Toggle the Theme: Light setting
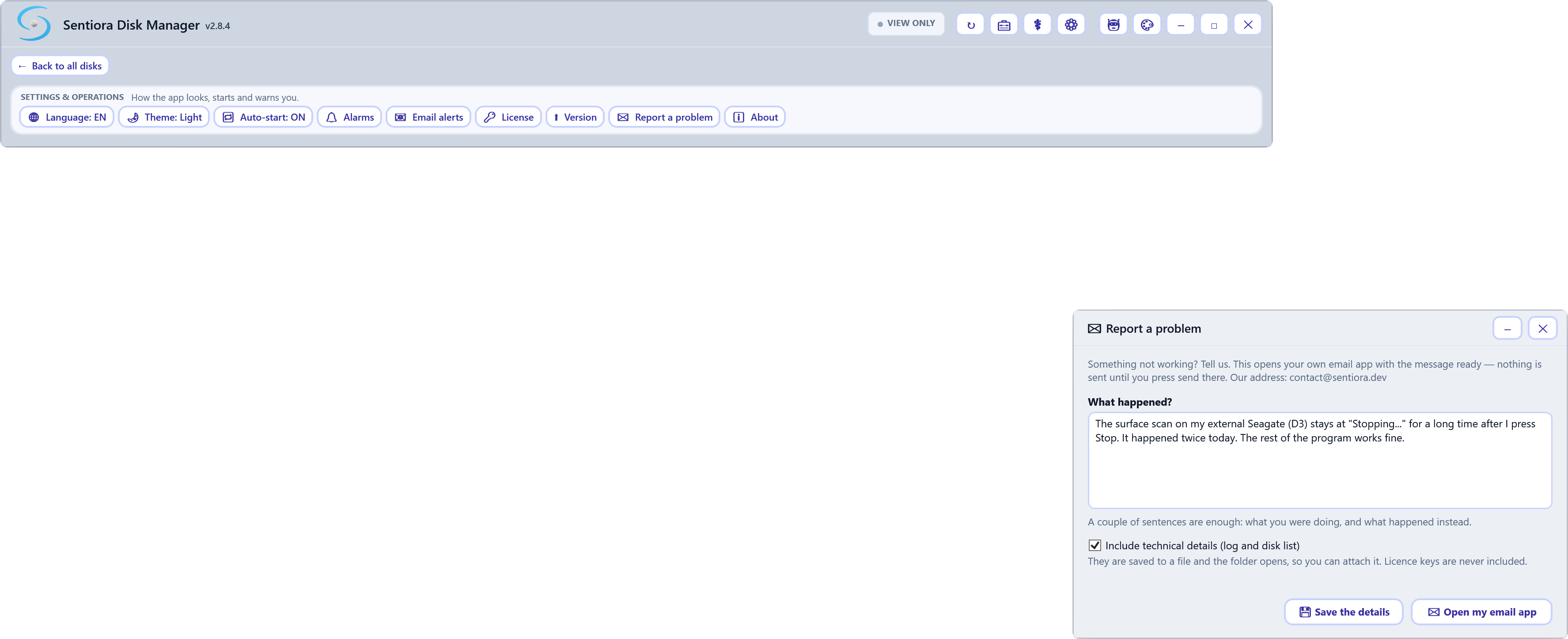The height and width of the screenshot is (639, 1568). pyautogui.click(x=164, y=117)
